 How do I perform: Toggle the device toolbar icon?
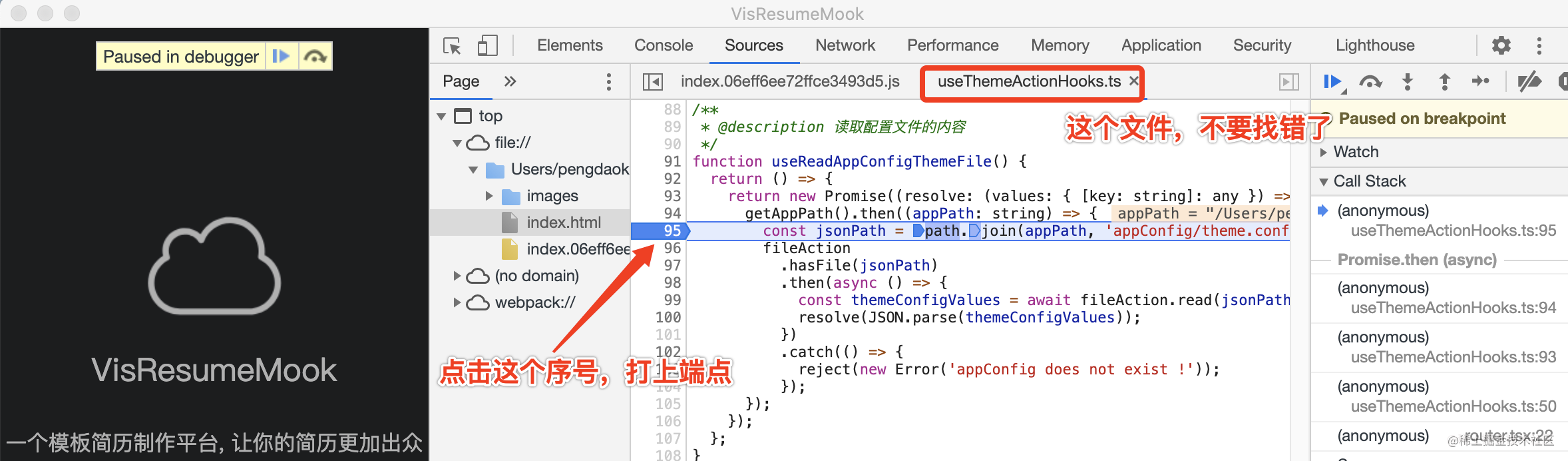click(487, 46)
